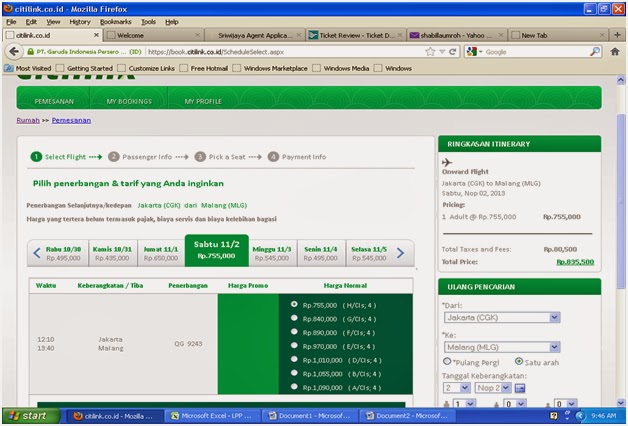The width and height of the screenshot is (628, 426).
Task: Click the page vertical scrollbar thumb
Action: click(620, 200)
